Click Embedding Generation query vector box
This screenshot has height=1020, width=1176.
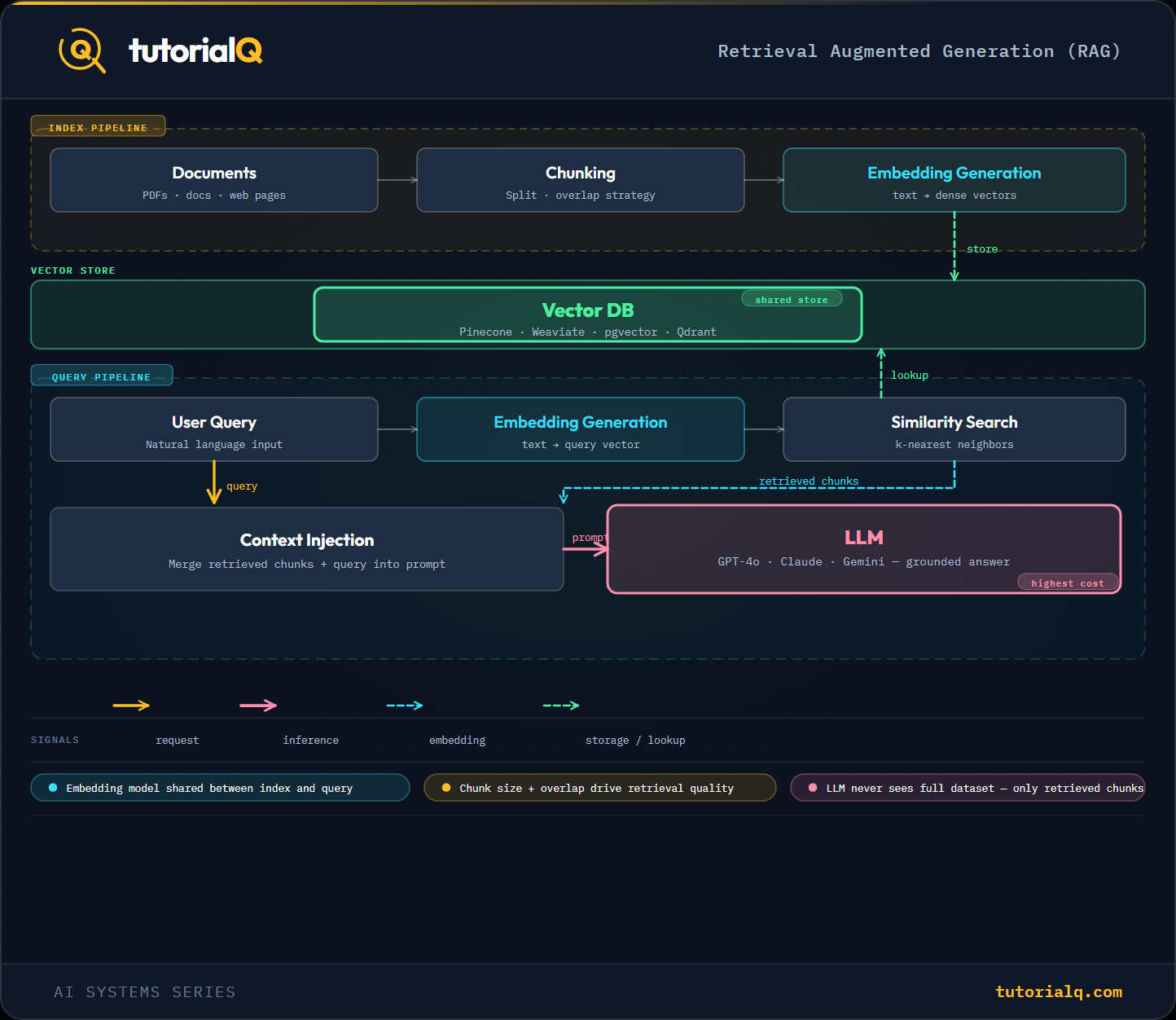(x=581, y=429)
